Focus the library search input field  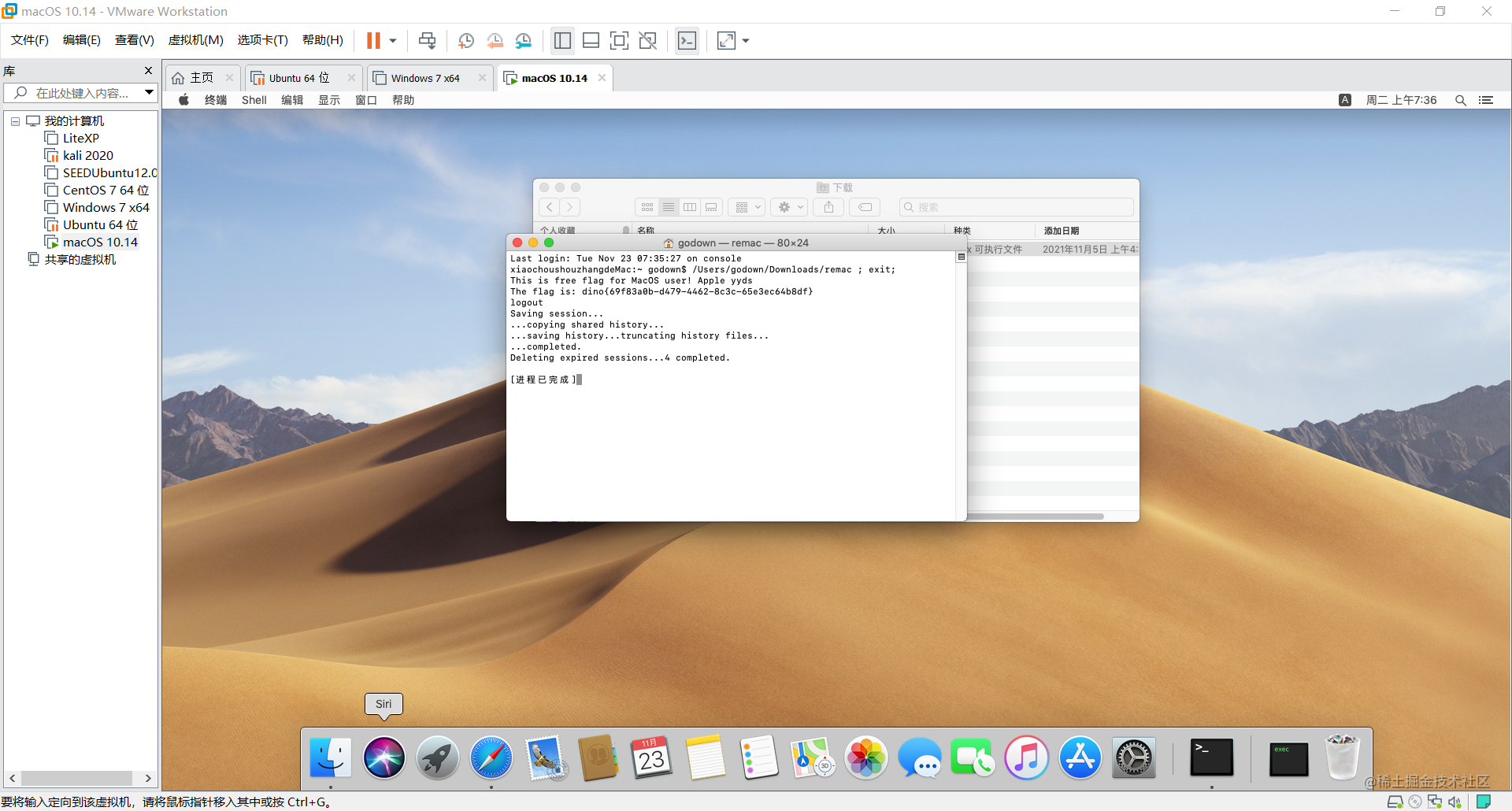[x=80, y=93]
